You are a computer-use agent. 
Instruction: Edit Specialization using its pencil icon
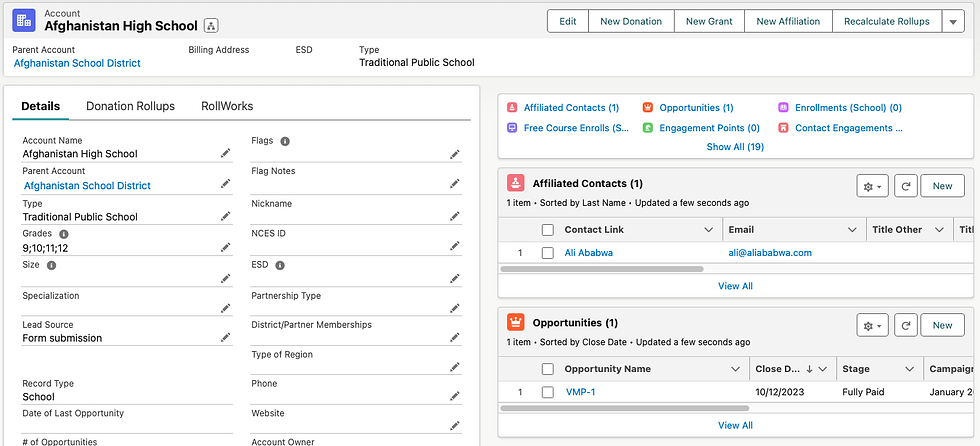pos(226,309)
